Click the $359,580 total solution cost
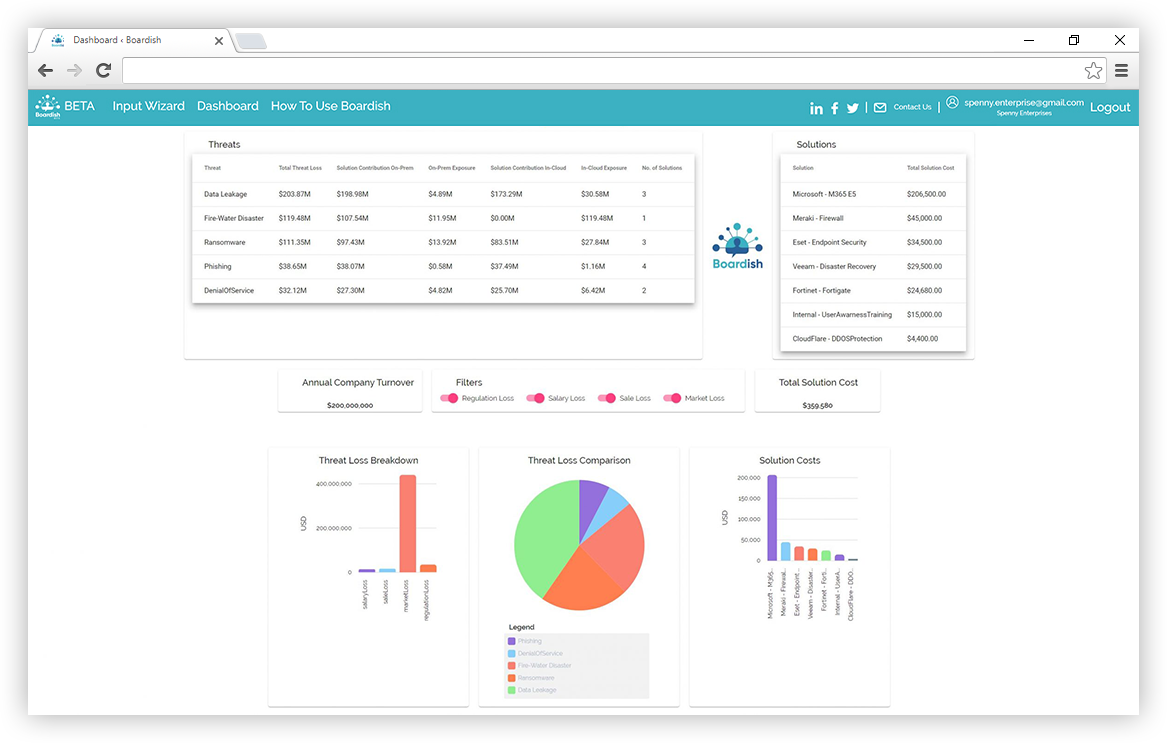The height and width of the screenshot is (743, 1167). 817,406
